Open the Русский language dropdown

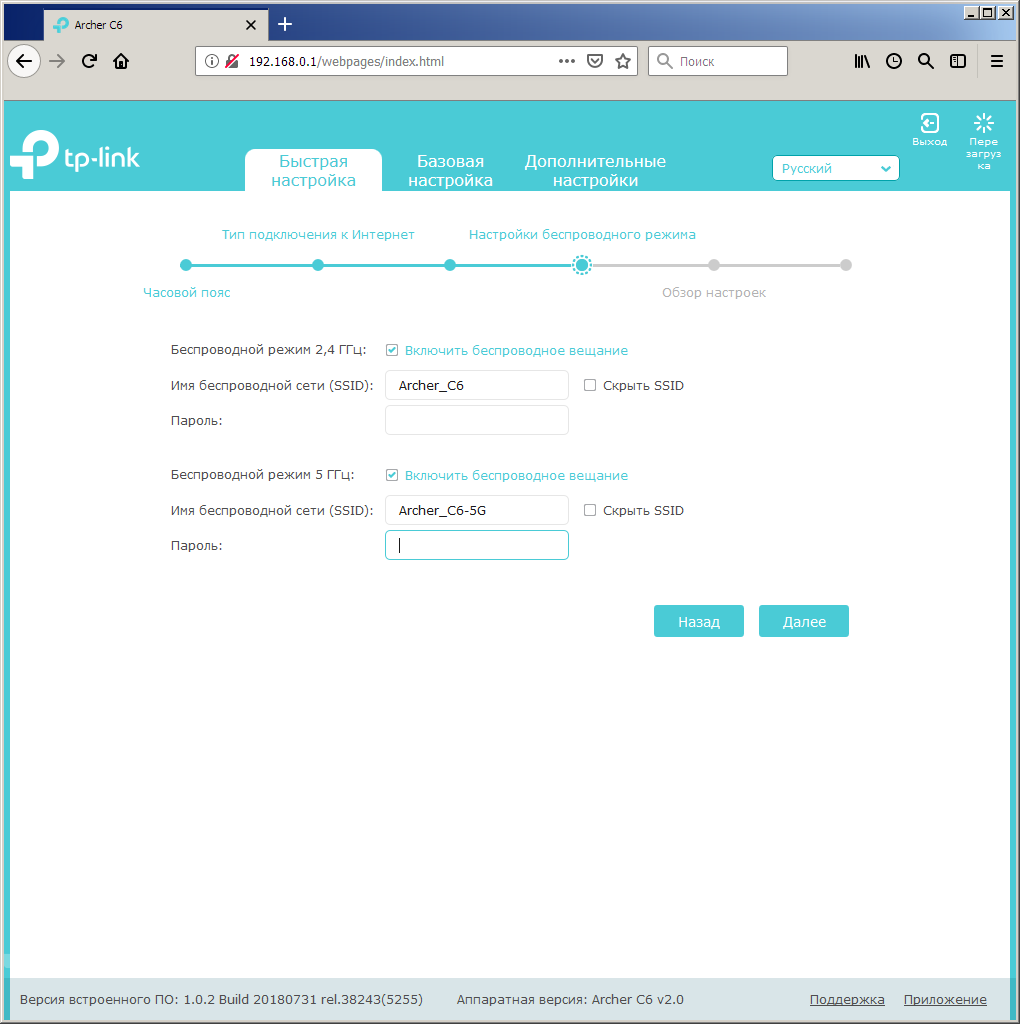(835, 169)
